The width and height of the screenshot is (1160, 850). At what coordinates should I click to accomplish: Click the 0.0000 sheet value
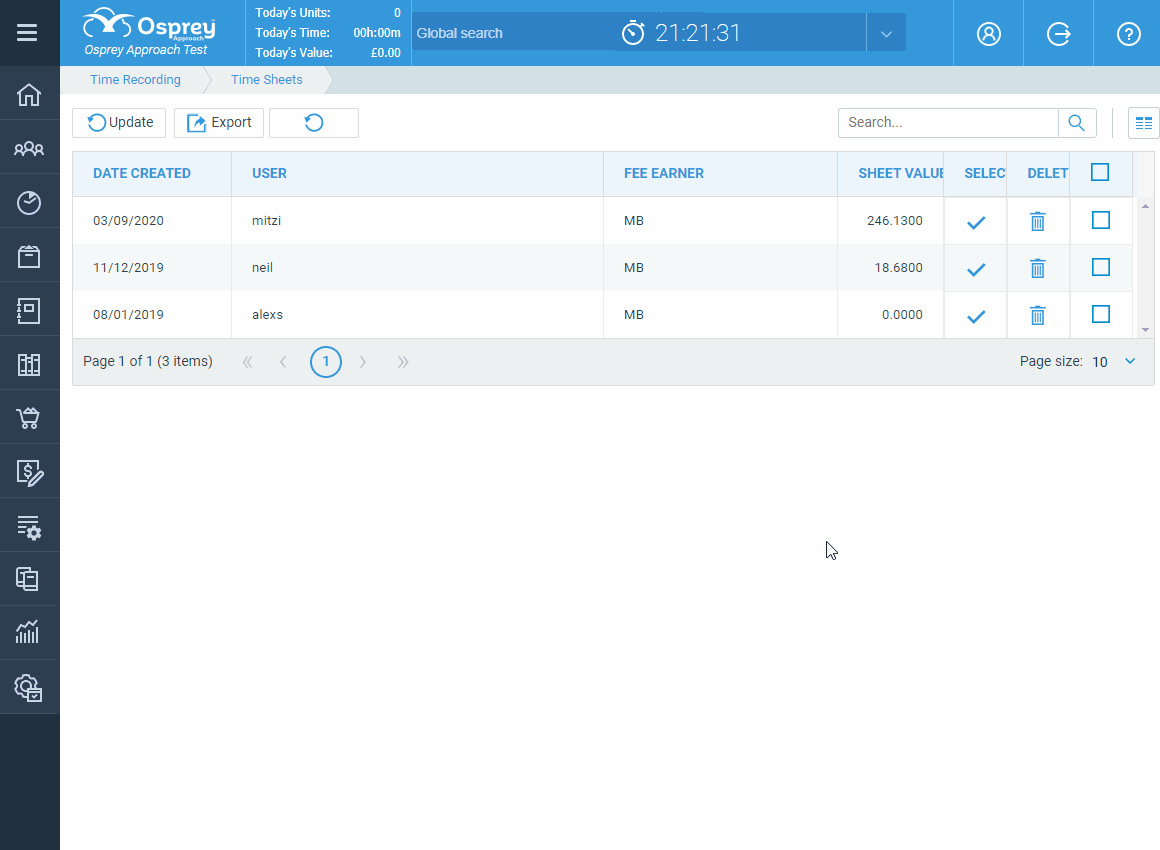(x=902, y=314)
